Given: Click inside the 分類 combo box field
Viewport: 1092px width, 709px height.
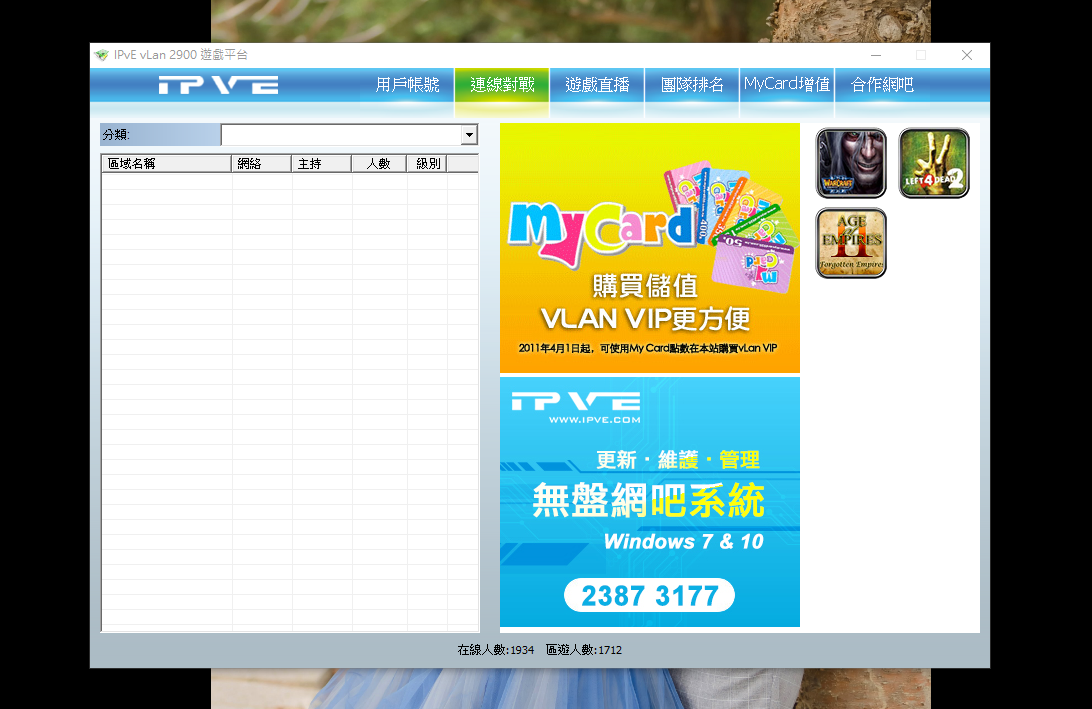Looking at the screenshot, I should click(340, 135).
